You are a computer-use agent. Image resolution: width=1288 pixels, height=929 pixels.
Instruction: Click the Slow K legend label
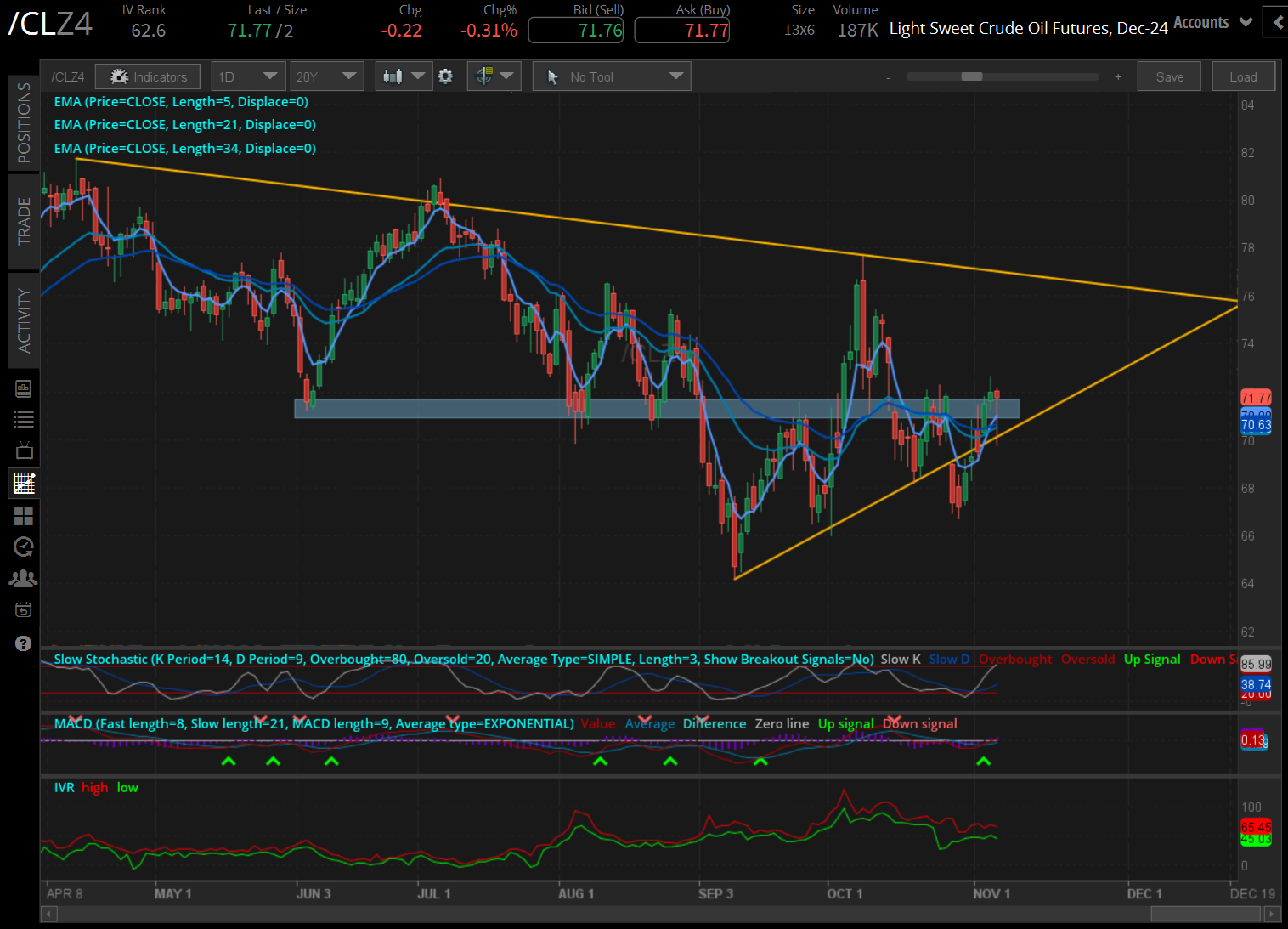click(x=901, y=659)
